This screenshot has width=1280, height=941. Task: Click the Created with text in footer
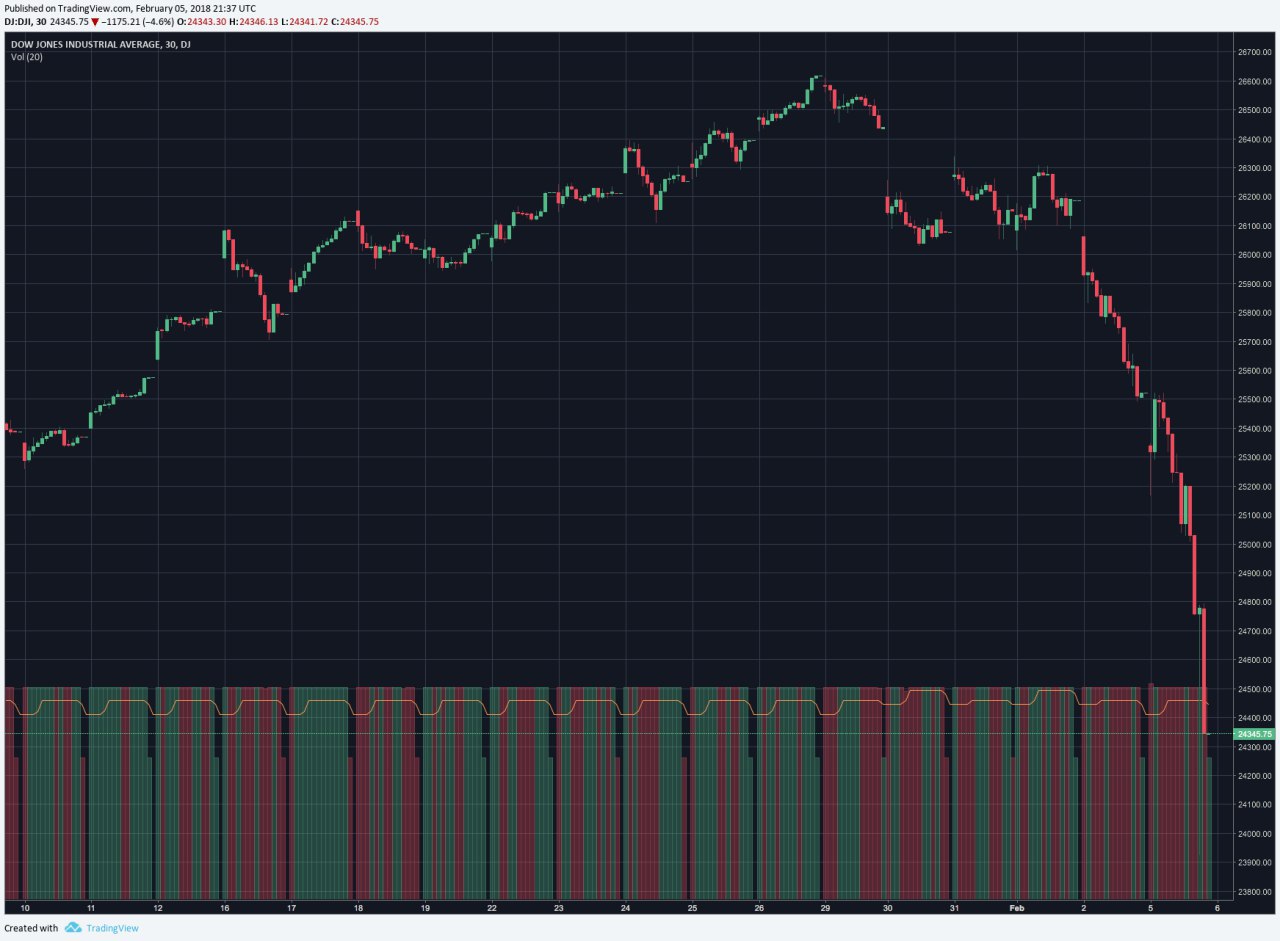click(31, 928)
